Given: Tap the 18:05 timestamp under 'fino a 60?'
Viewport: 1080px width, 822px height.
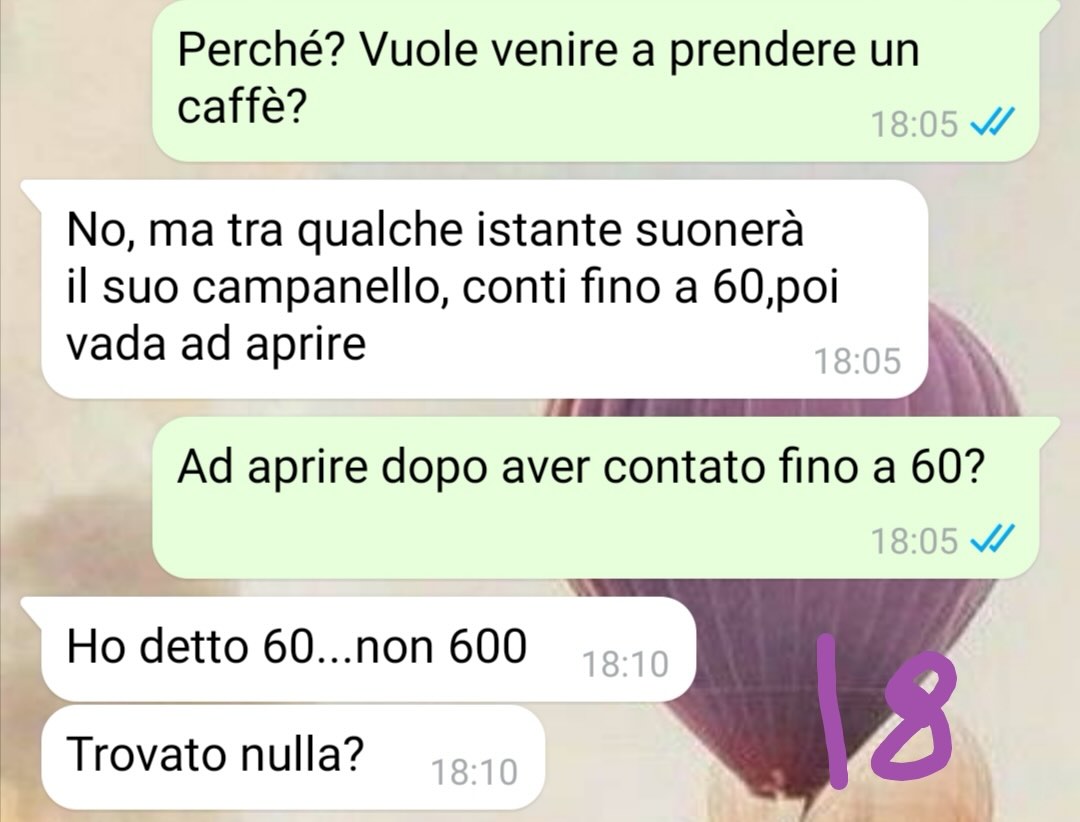Looking at the screenshot, I should (914, 541).
